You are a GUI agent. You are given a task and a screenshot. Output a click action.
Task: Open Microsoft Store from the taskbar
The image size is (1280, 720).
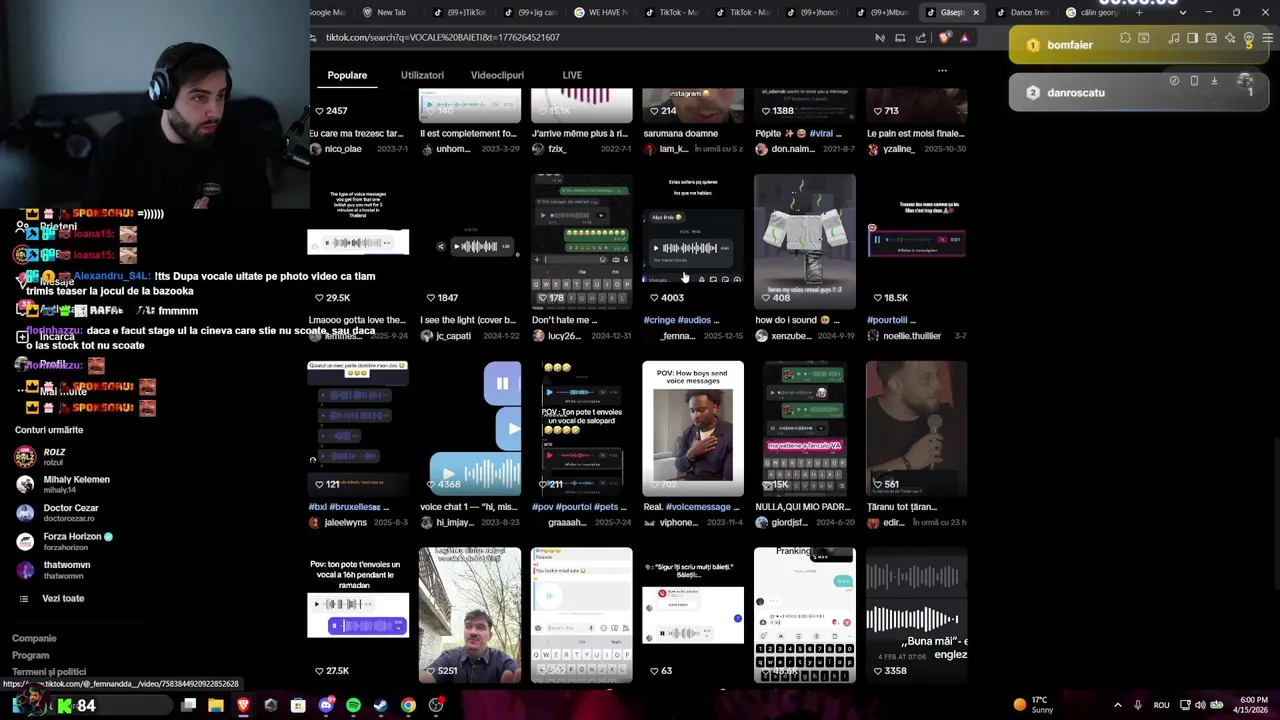[x=298, y=705]
